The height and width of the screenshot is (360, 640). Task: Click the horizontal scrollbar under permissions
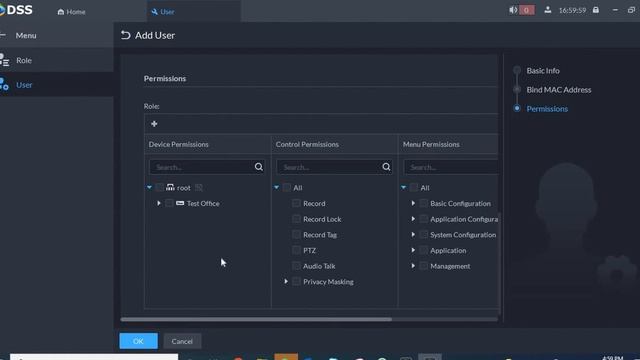click(x=256, y=319)
